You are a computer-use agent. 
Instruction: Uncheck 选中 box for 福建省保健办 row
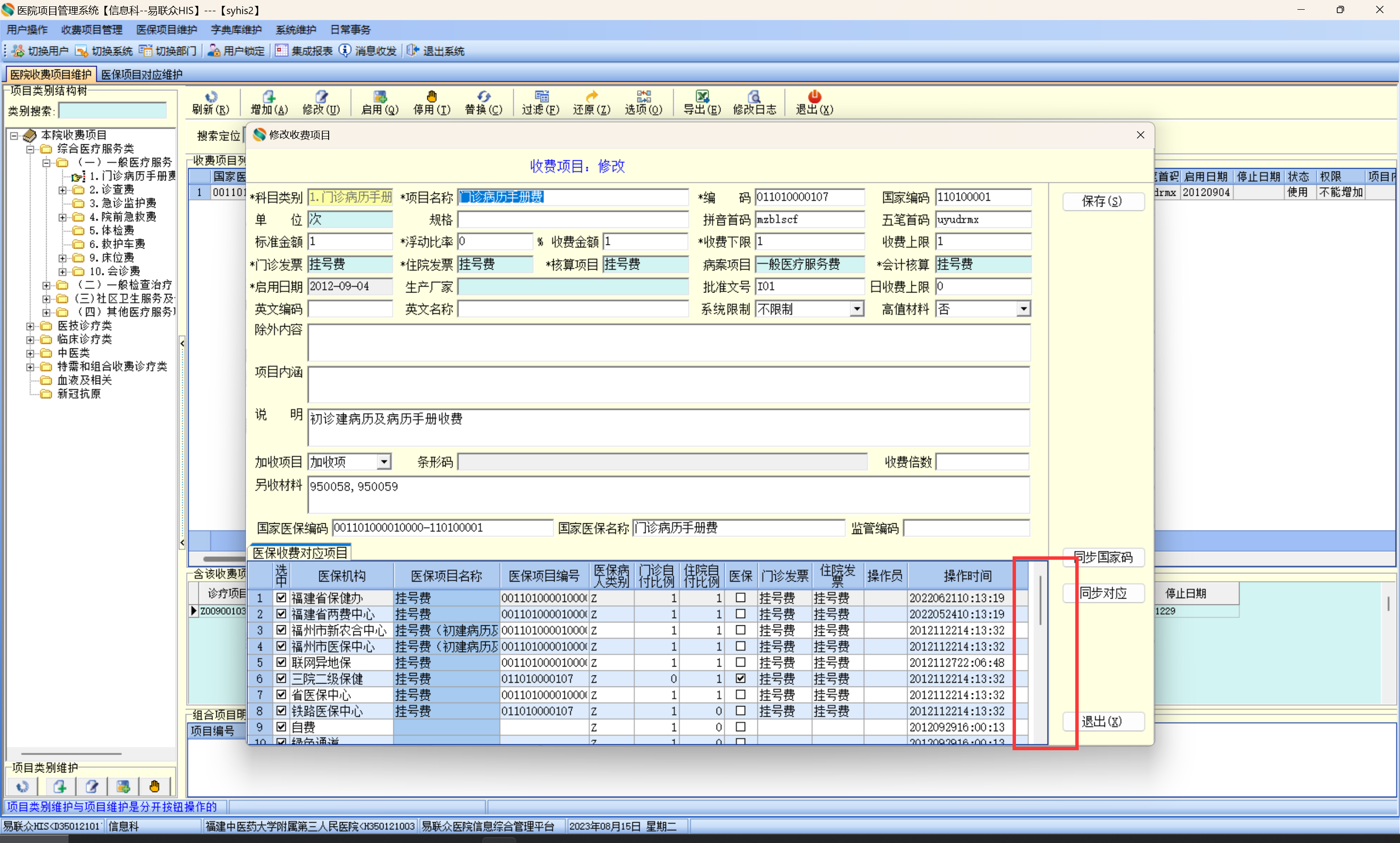[281, 598]
